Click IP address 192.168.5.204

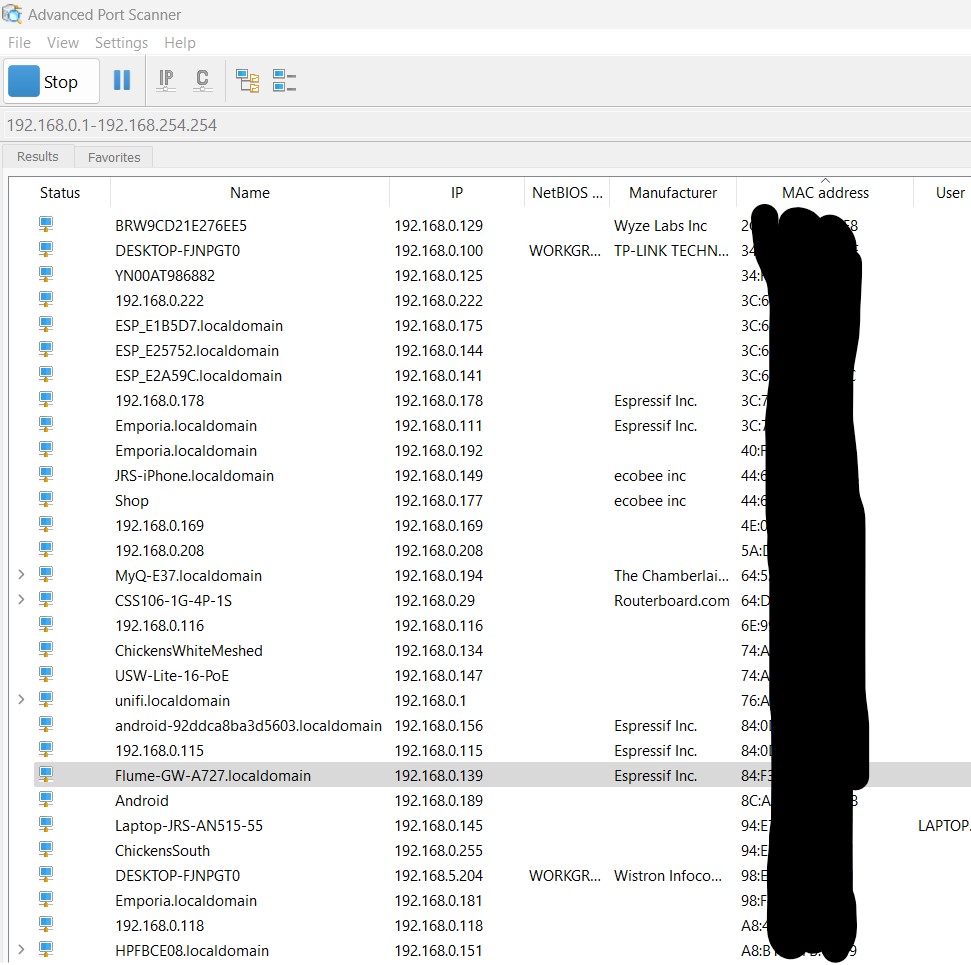pyautogui.click(x=438, y=876)
